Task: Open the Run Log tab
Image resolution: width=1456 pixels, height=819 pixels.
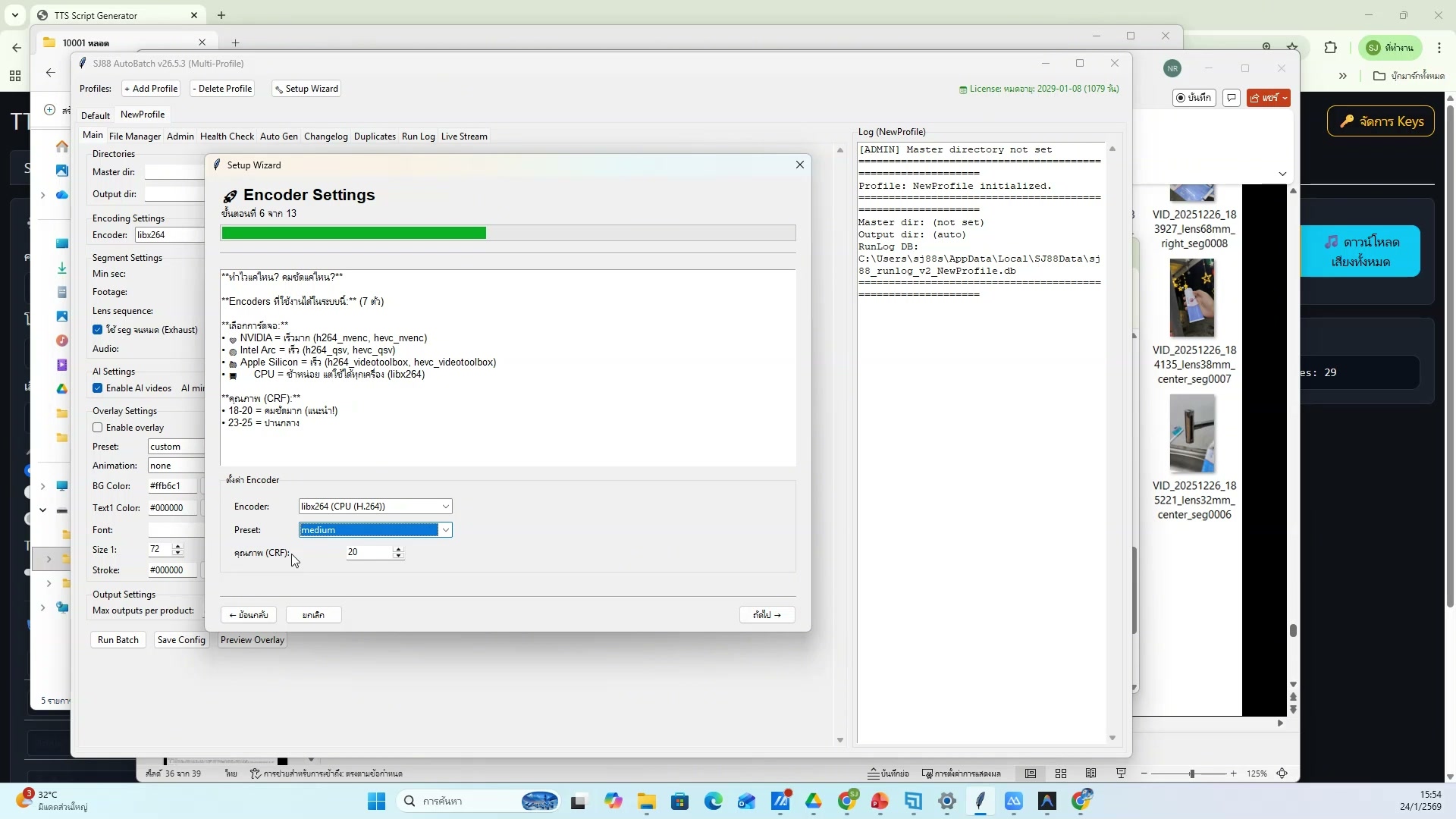Action: click(x=418, y=136)
